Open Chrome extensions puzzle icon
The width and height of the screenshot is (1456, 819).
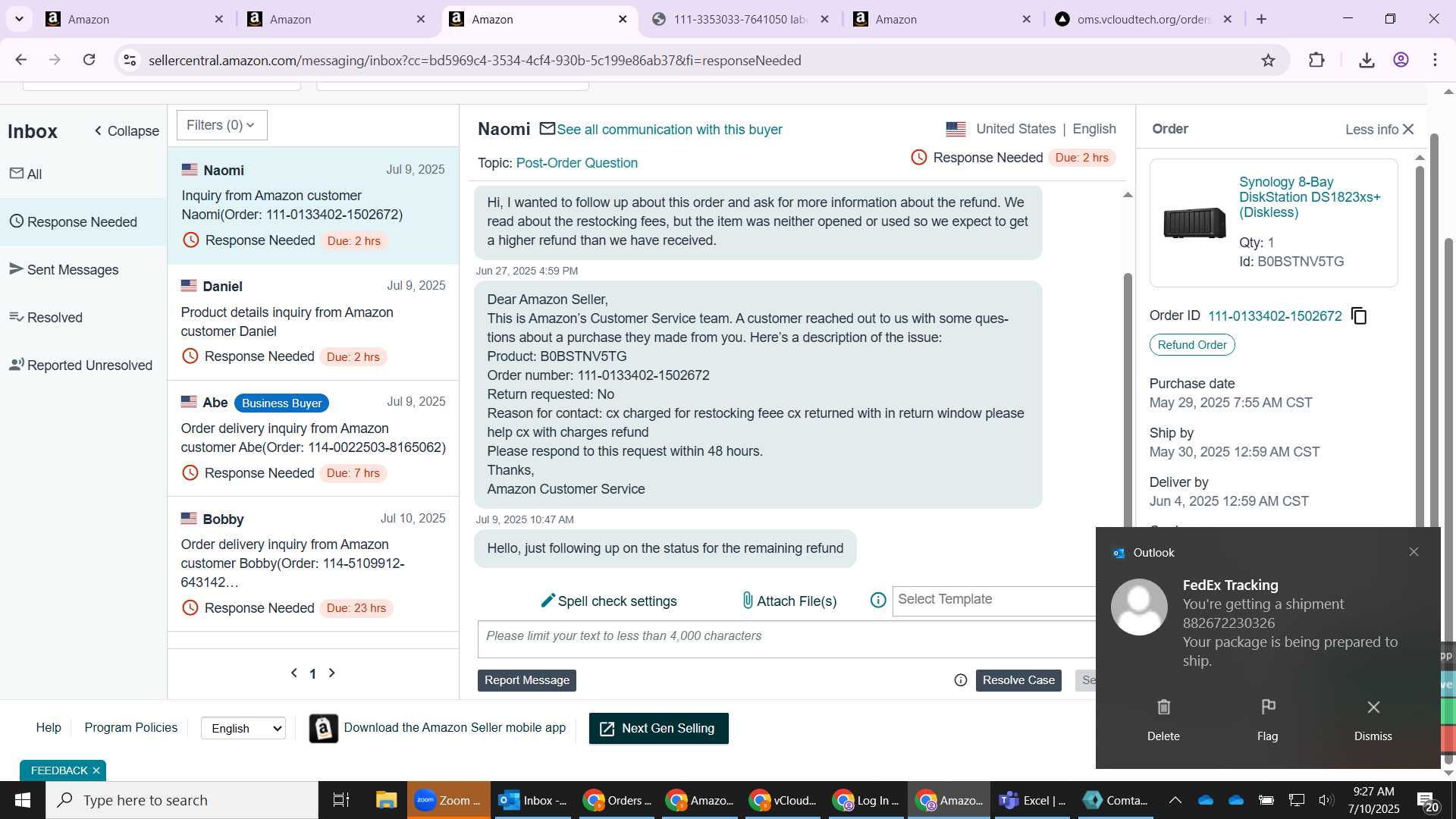tap(1316, 60)
